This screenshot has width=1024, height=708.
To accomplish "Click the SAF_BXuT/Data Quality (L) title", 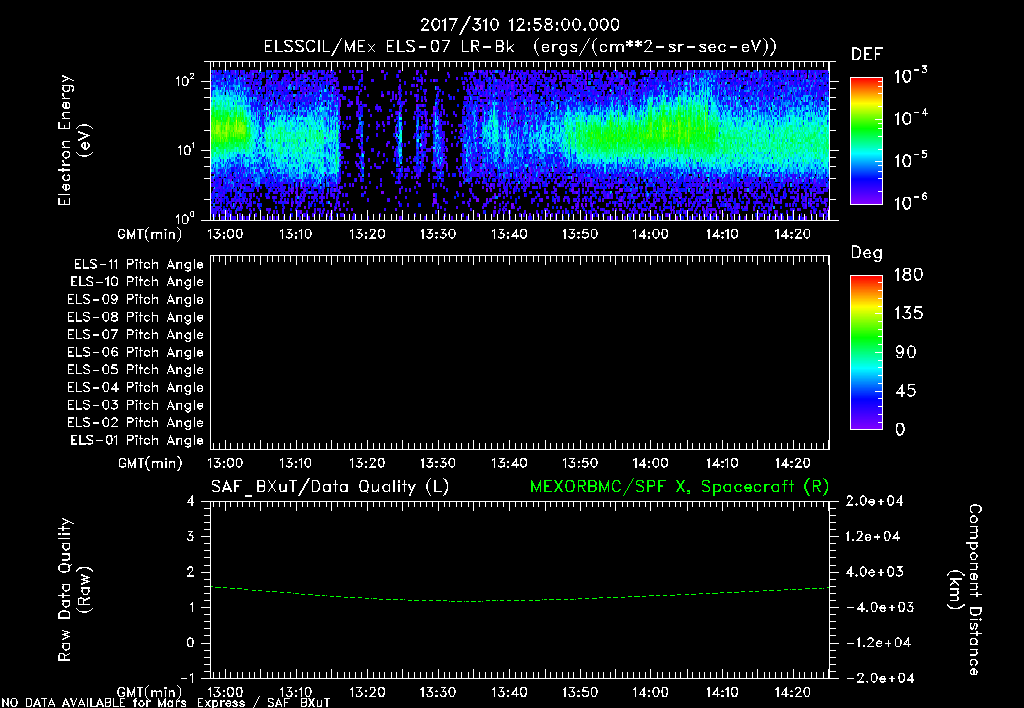I will (330, 487).
